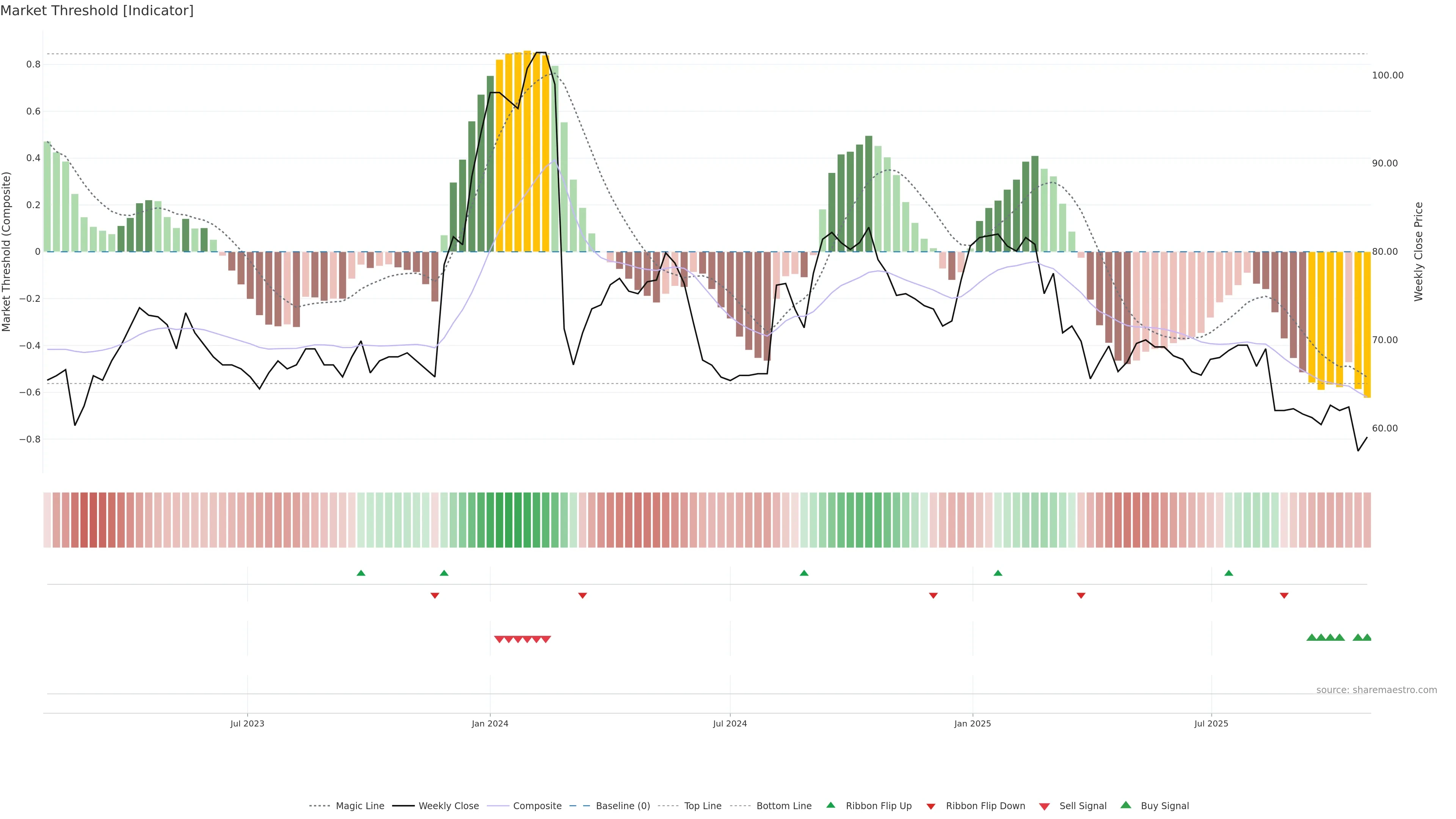Select the leftmost green ribbon flip up marker

[x=361, y=573]
